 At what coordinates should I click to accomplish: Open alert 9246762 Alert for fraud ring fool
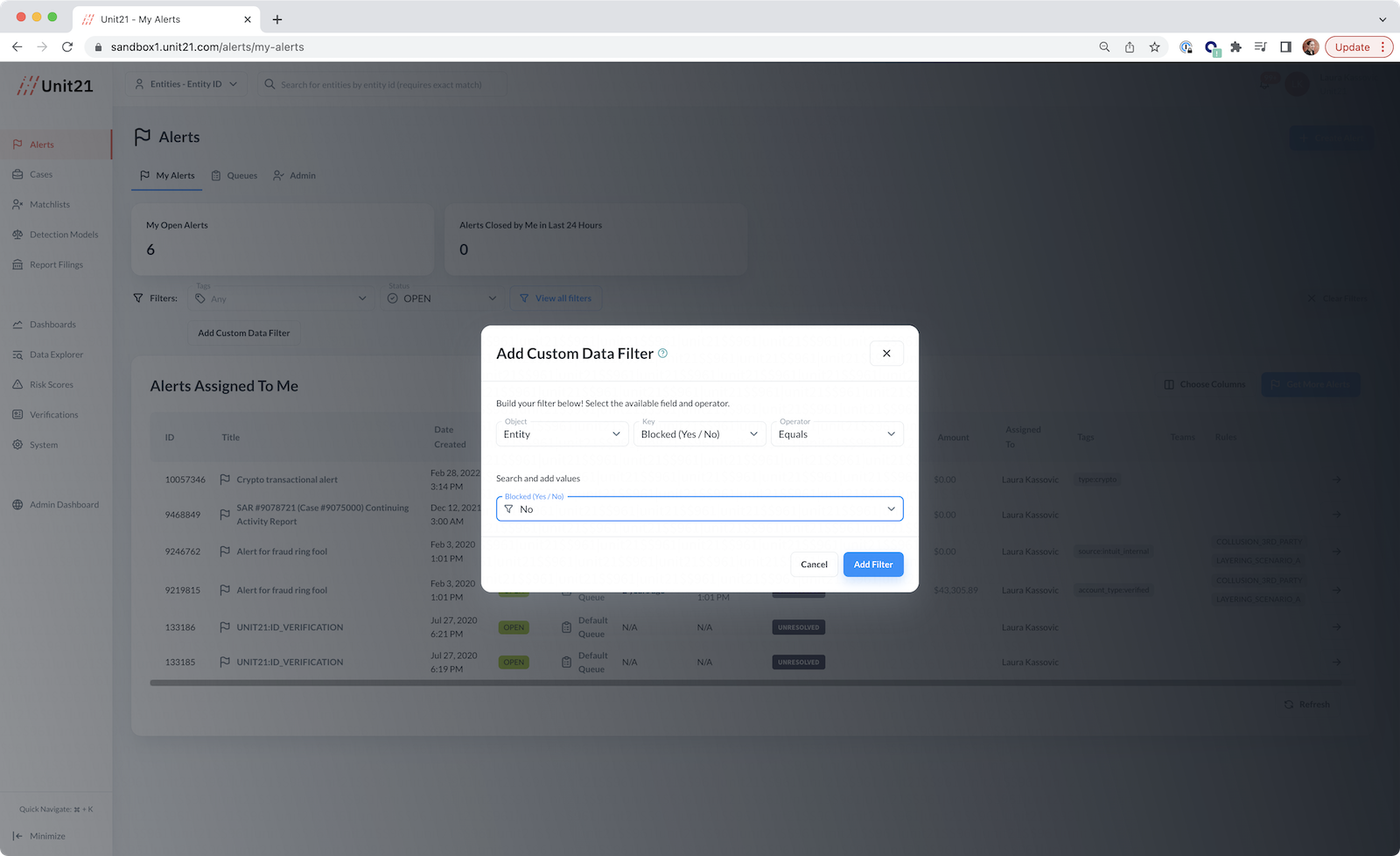282,551
